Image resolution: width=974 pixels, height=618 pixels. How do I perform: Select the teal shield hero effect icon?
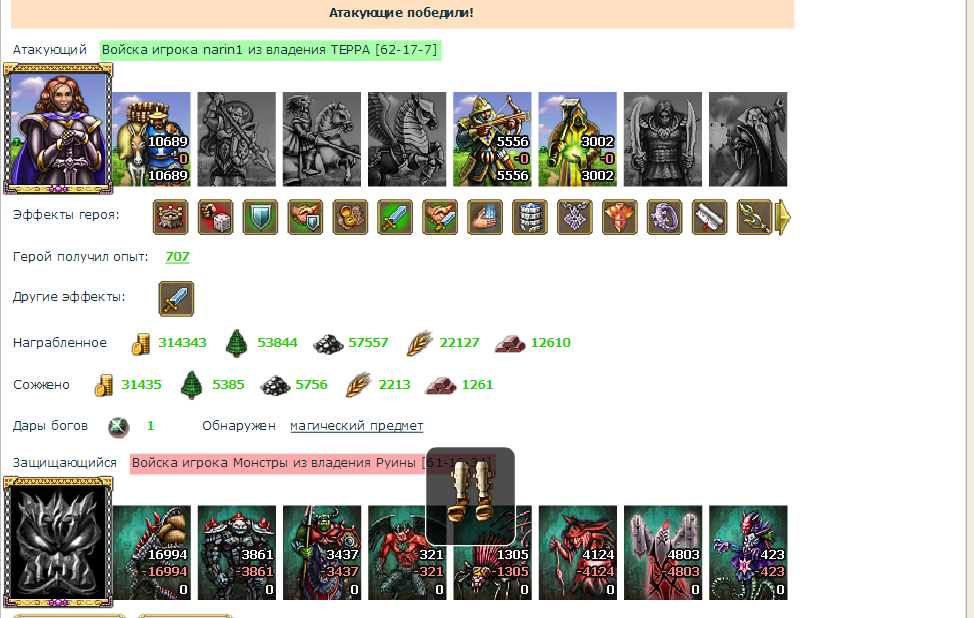260,217
